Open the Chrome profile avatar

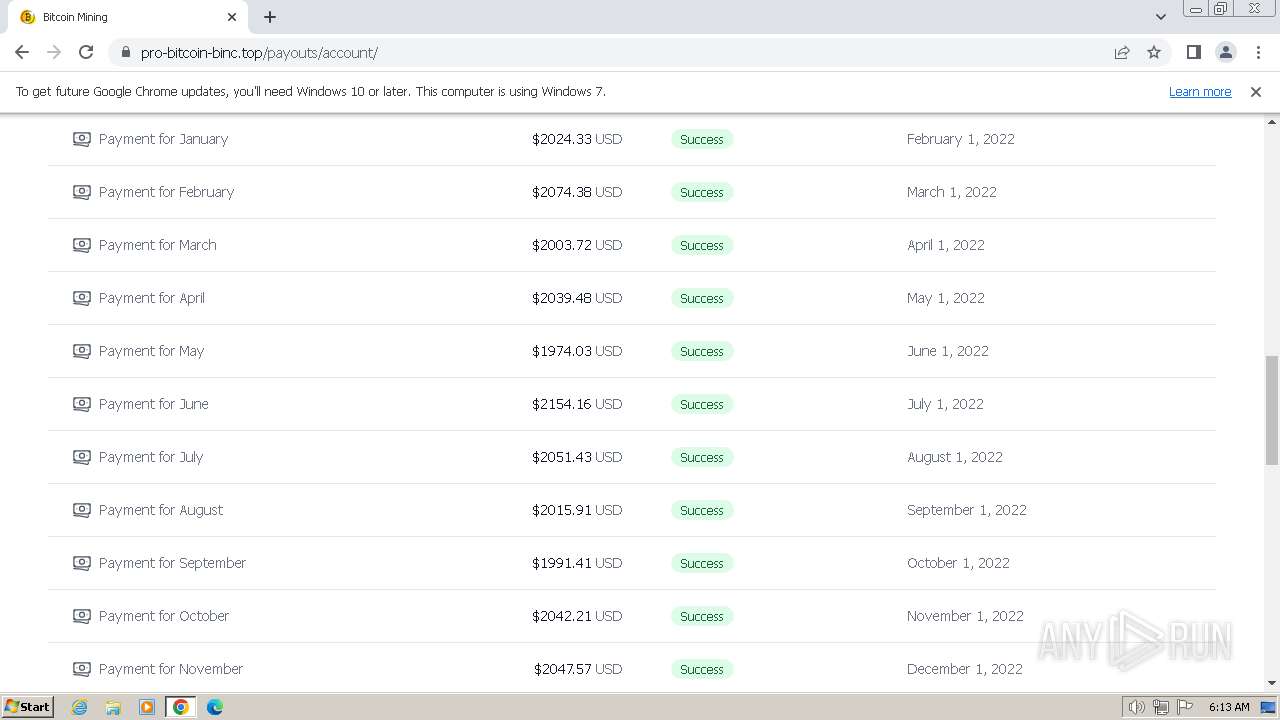coord(1226,52)
